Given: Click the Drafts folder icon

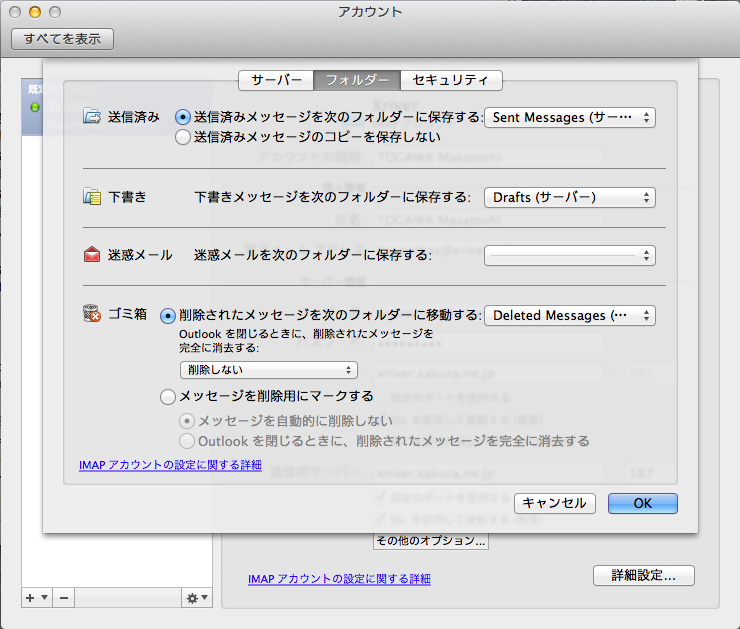Looking at the screenshot, I should [92, 197].
